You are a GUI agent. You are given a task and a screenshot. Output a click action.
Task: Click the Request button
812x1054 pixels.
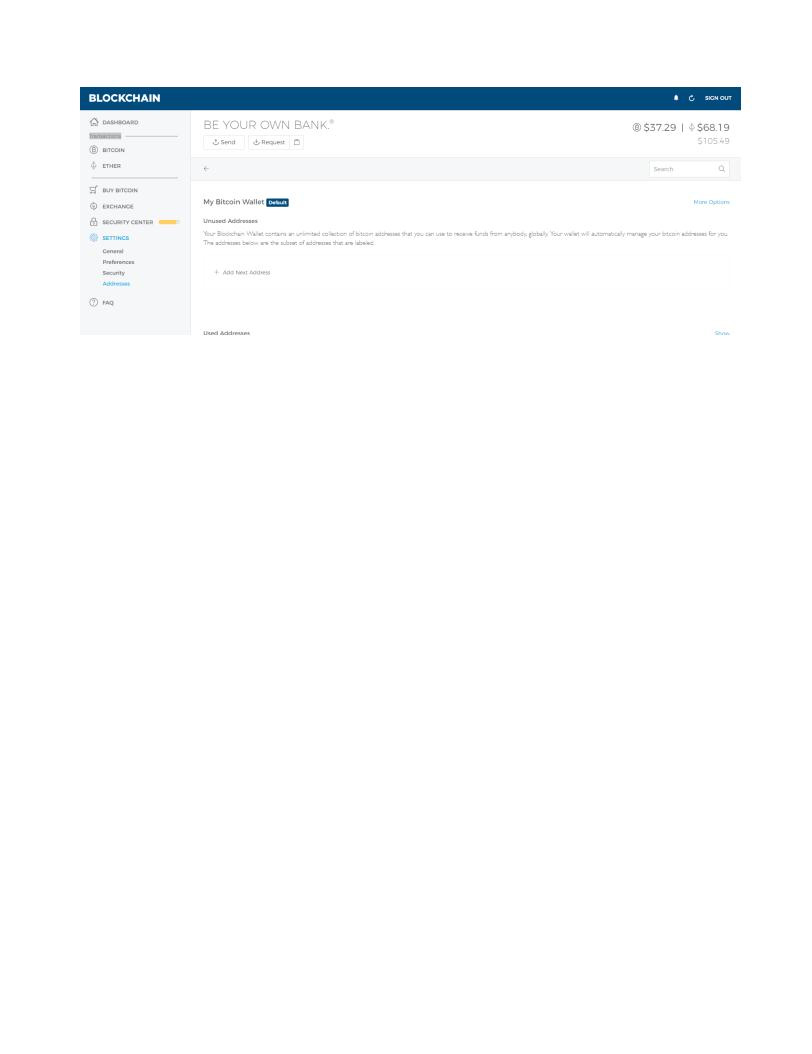[x=269, y=143]
